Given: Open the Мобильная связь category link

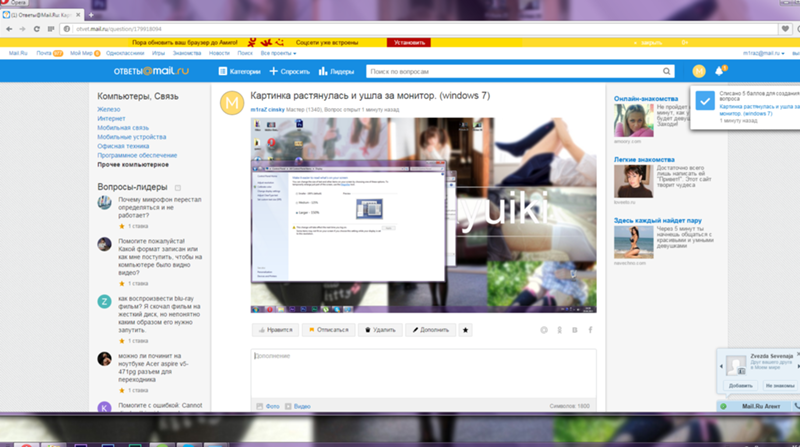Looking at the screenshot, I should point(123,128).
